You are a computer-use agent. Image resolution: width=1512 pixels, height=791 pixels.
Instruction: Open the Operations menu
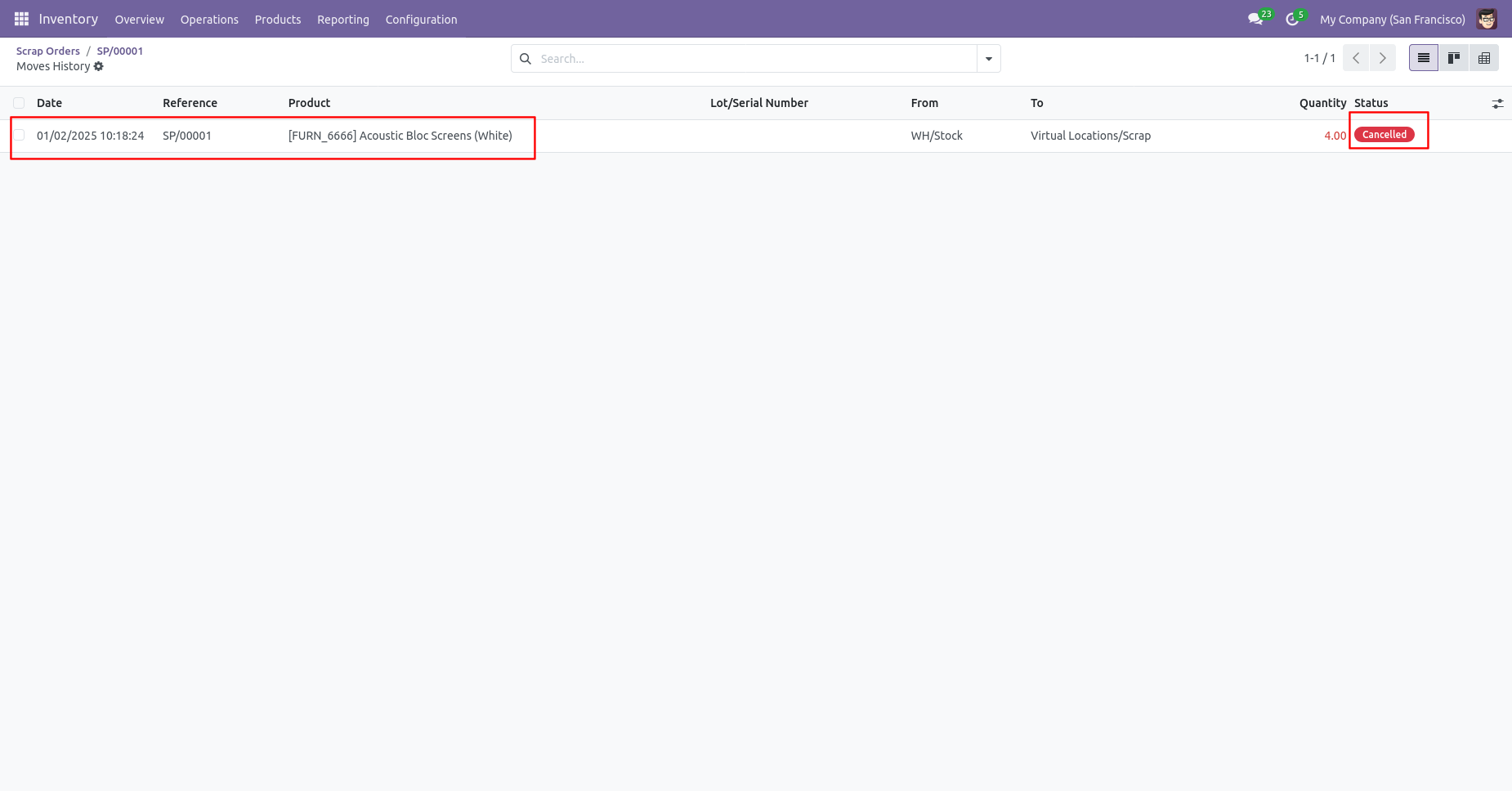tap(209, 20)
